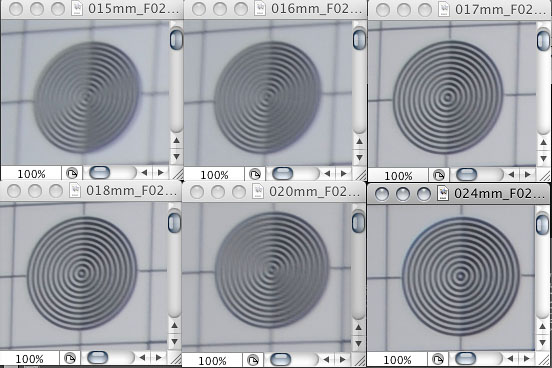Click scroll right arrow in 017mm window
The width and height of the screenshot is (552, 368).
pos(527,174)
